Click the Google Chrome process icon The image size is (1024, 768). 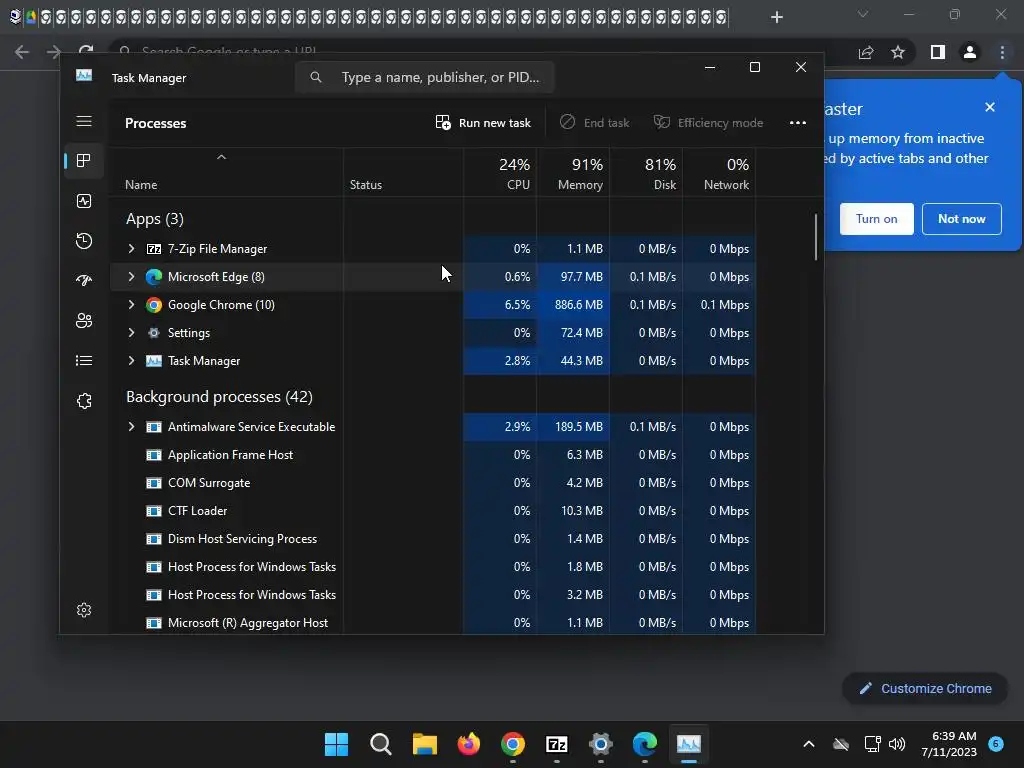tap(153, 305)
